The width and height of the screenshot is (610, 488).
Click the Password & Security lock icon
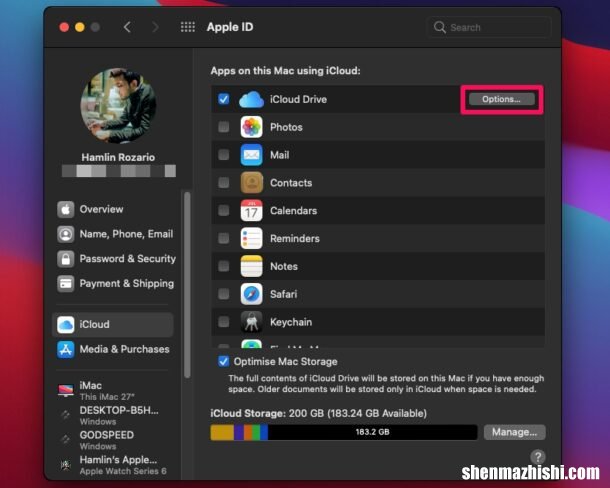[66, 259]
